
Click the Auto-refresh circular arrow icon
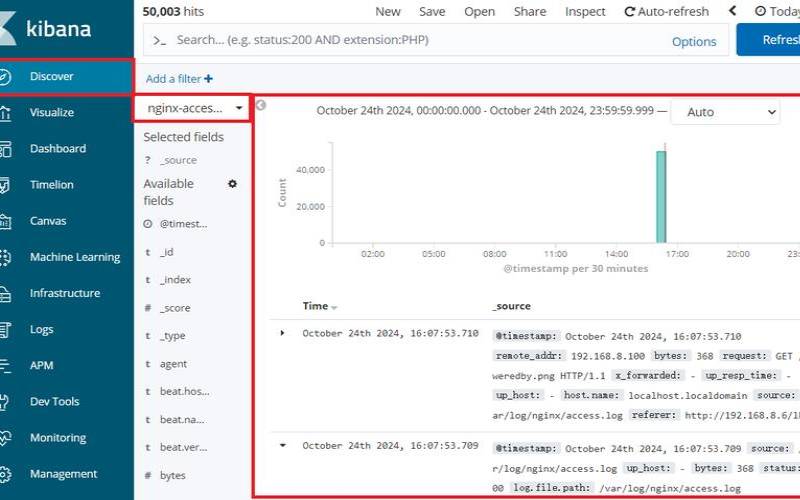630,12
